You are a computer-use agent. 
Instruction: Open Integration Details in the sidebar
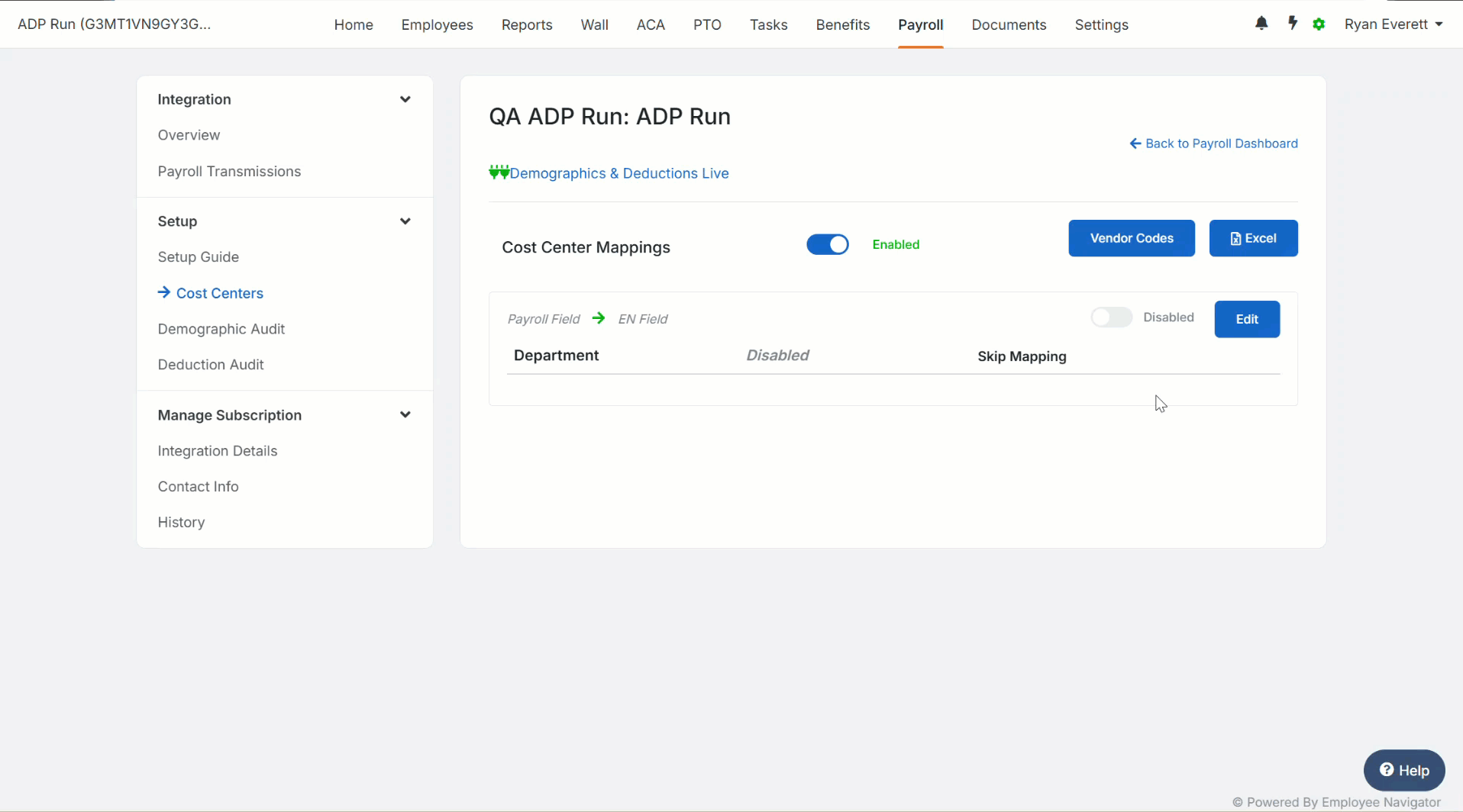pyautogui.click(x=218, y=451)
